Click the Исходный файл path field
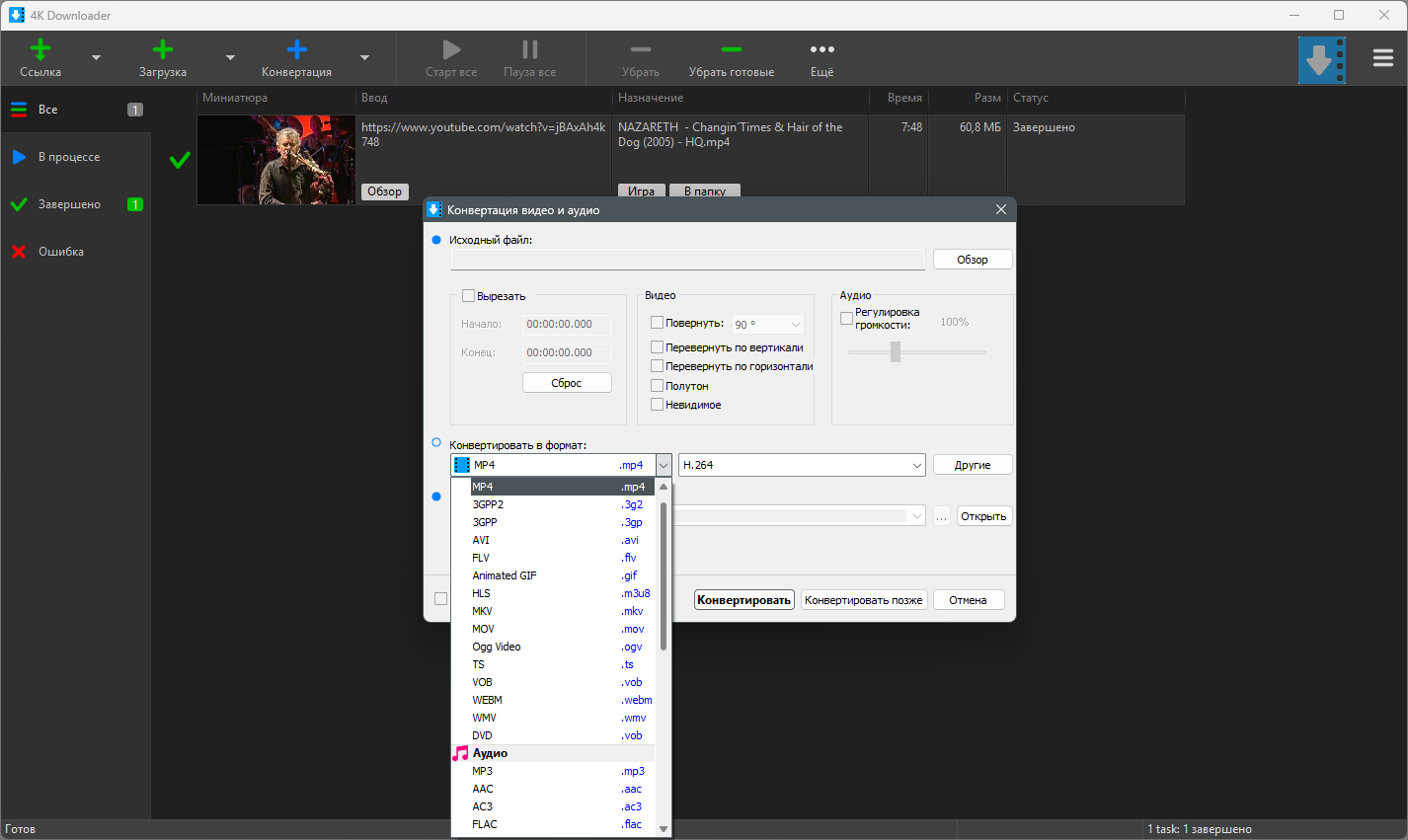Viewport: 1408px width, 840px height. point(688,260)
